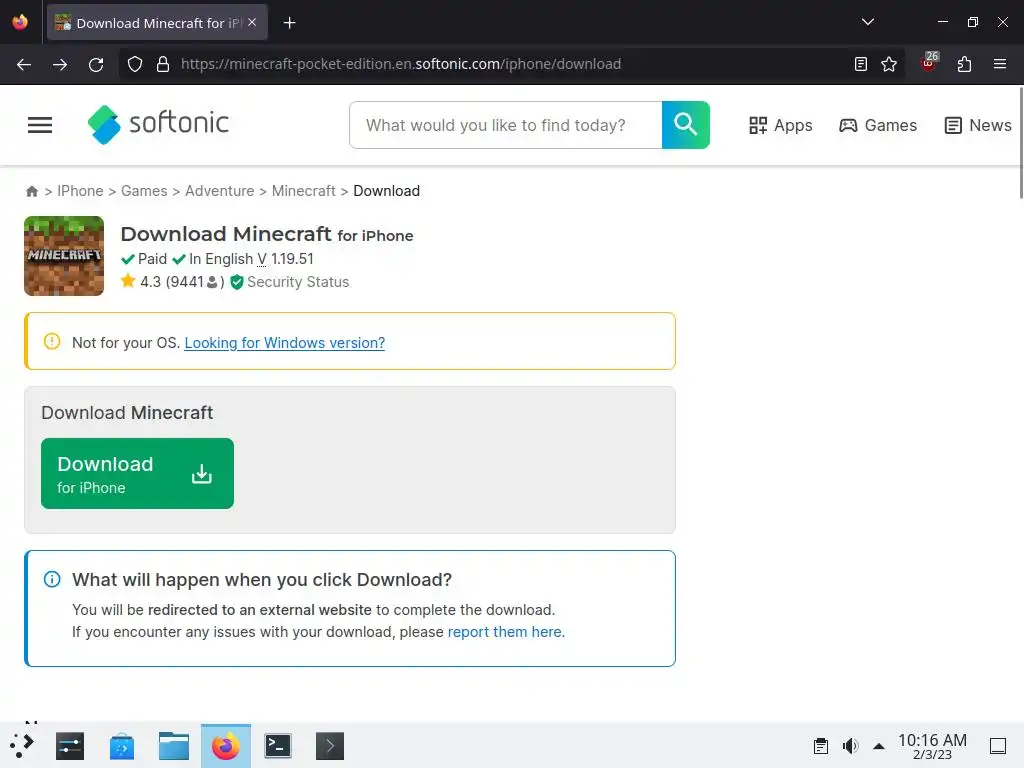Viewport: 1024px width, 768px height.
Task: Go to the Adventure breadcrumb
Action: point(219,191)
